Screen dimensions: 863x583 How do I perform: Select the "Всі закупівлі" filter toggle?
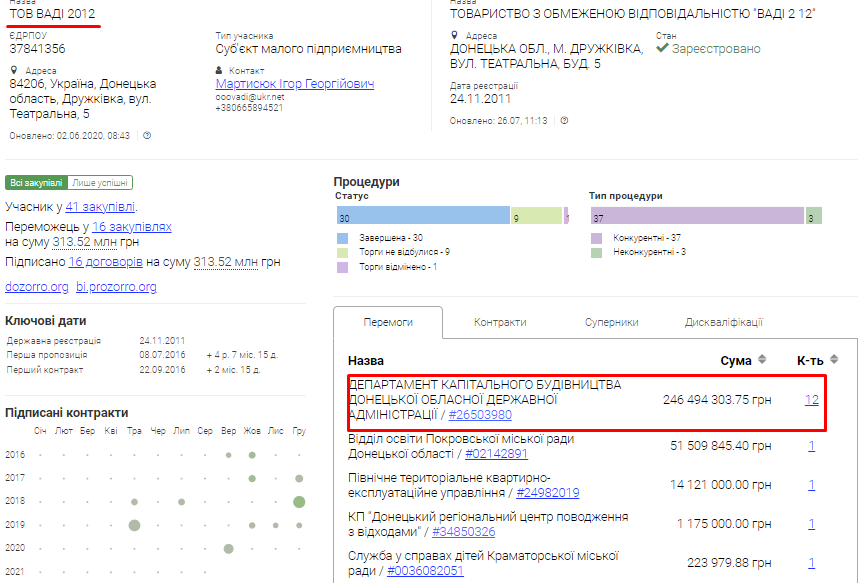pyautogui.click(x=36, y=183)
